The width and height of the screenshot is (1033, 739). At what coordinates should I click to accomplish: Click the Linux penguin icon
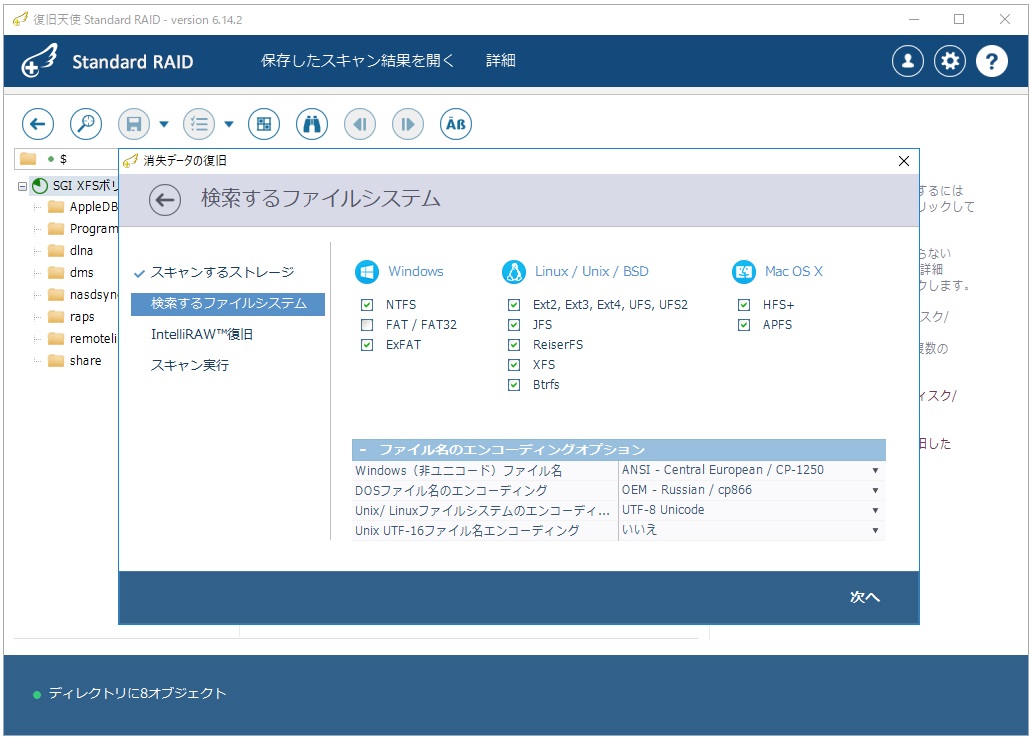coord(514,271)
